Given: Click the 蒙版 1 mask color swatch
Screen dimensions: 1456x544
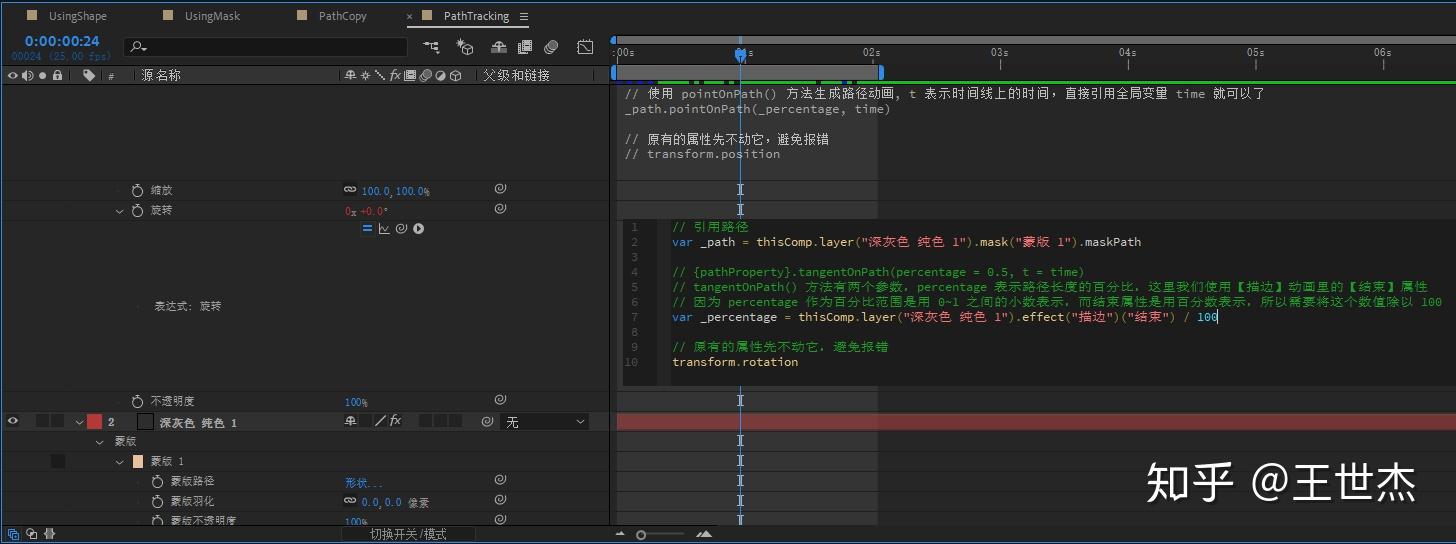Looking at the screenshot, I should 138,461.
